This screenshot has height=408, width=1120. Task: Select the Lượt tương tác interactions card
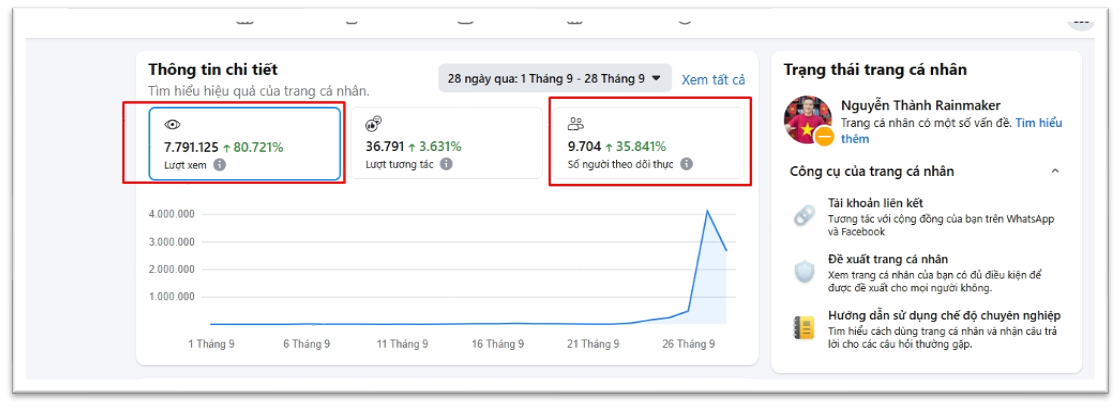[x=446, y=144]
